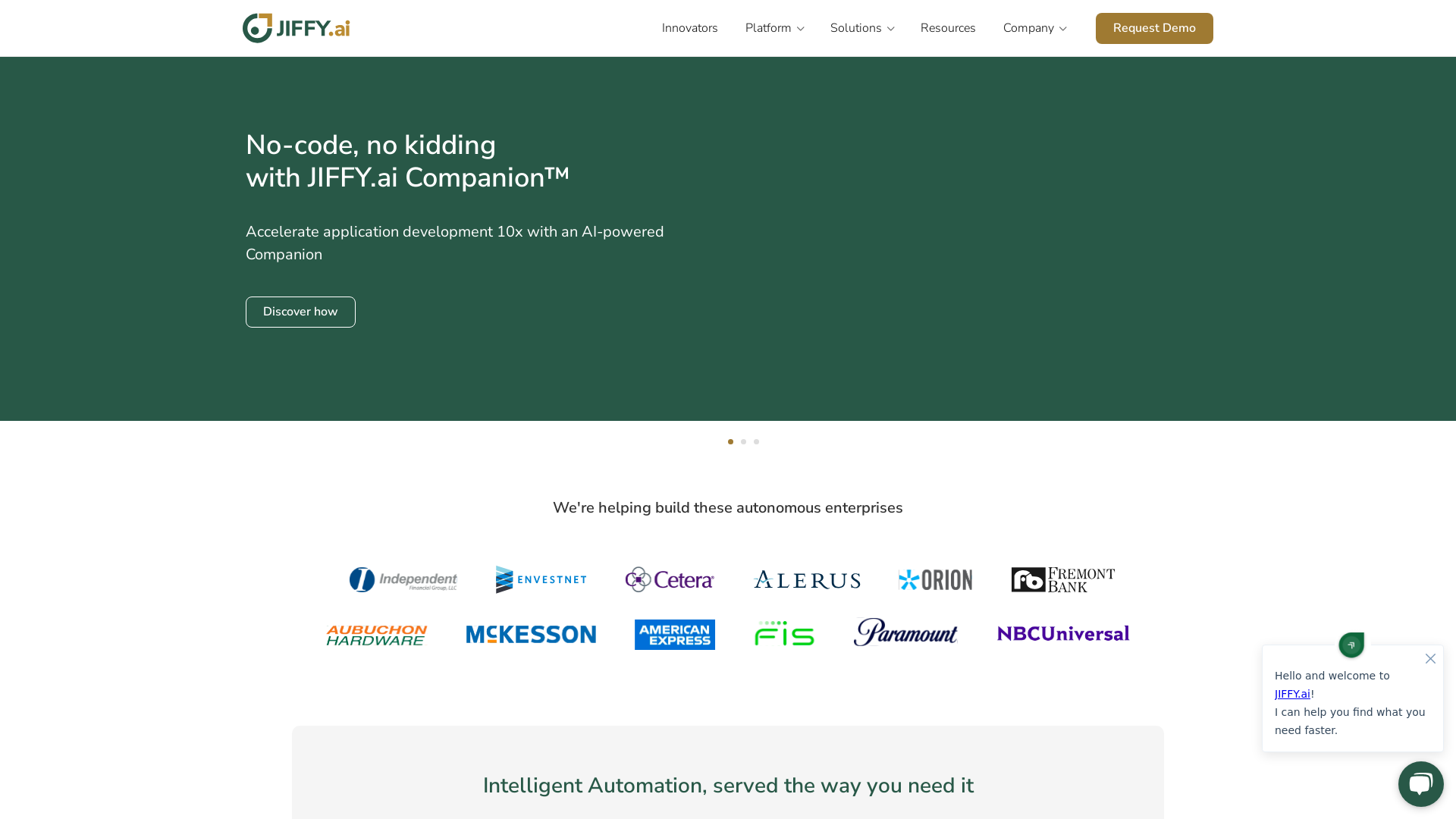The image size is (1456, 819).
Task: Click the Envestnet logo
Action: (541, 579)
